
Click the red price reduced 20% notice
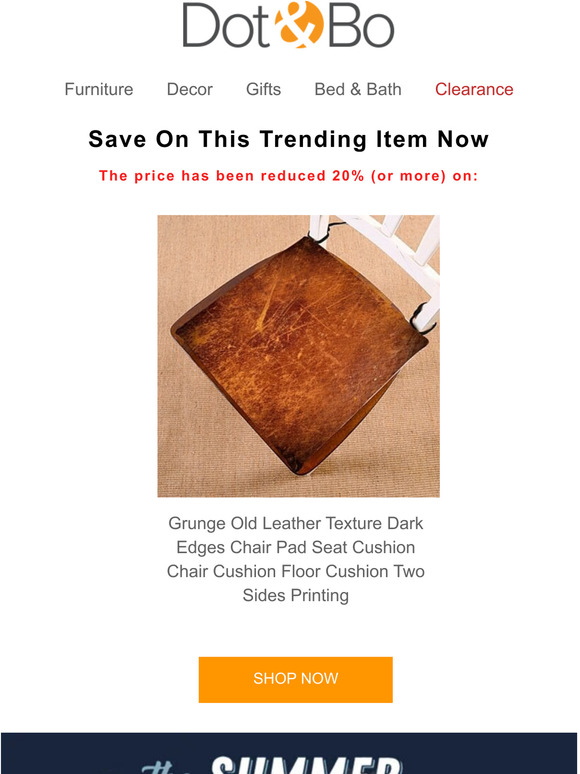click(x=289, y=176)
